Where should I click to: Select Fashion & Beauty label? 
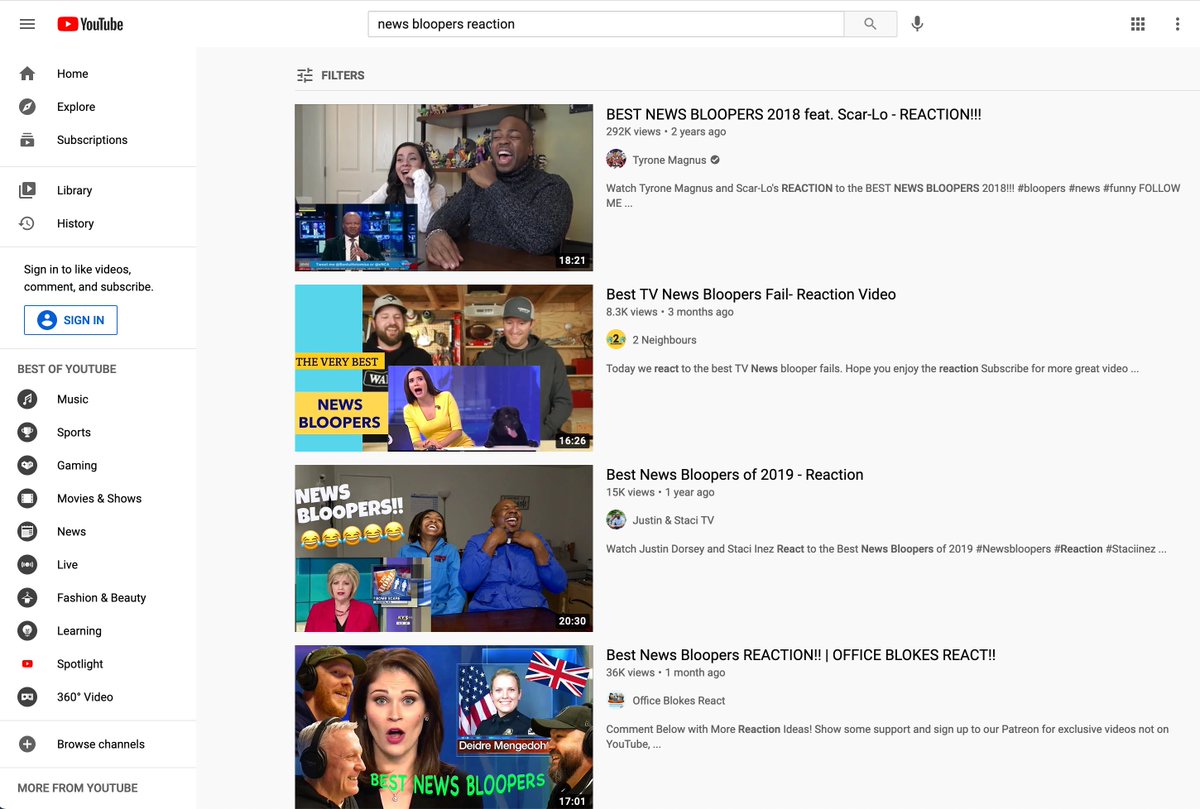click(x=101, y=597)
